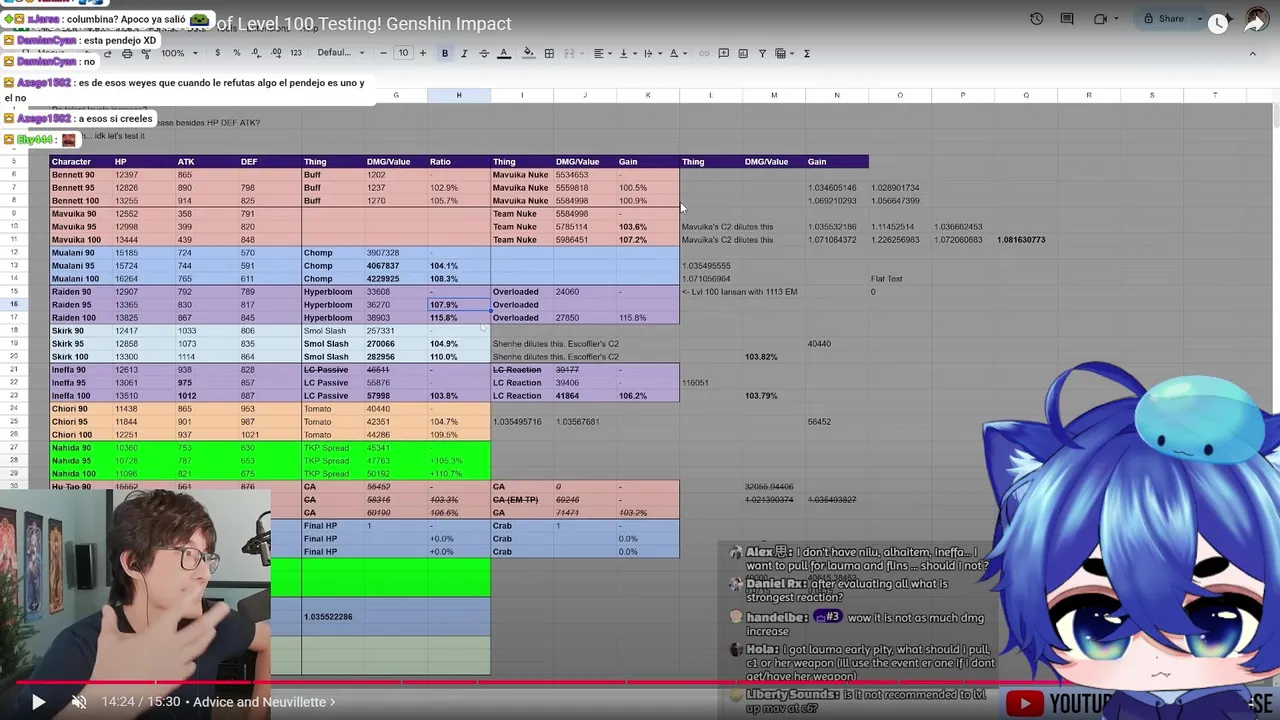1280x720 pixels.
Task: Click the create filter icon
Action: click(x=762, y=53)
